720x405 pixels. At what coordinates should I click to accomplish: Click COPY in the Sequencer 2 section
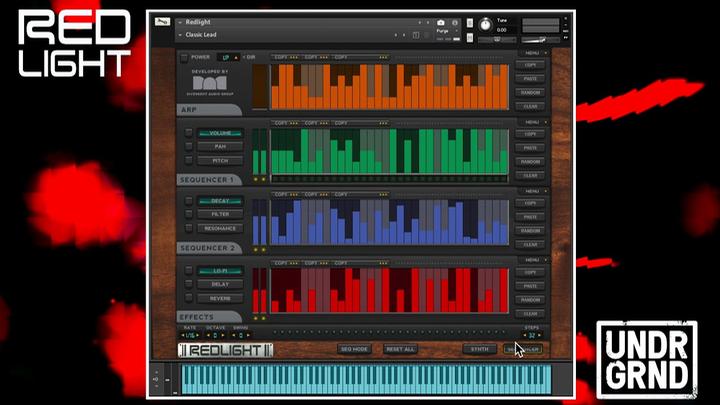coord(530,203)
